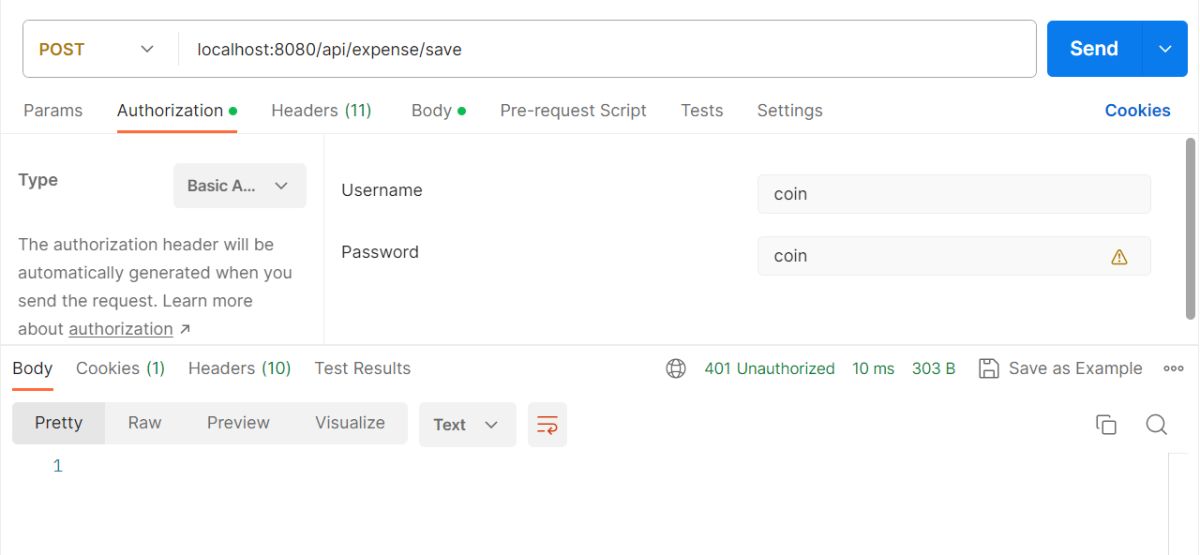Screen dimensions: 1200x555
Task: Open the Pre-request Script tab
Action: tap(573, 110)
